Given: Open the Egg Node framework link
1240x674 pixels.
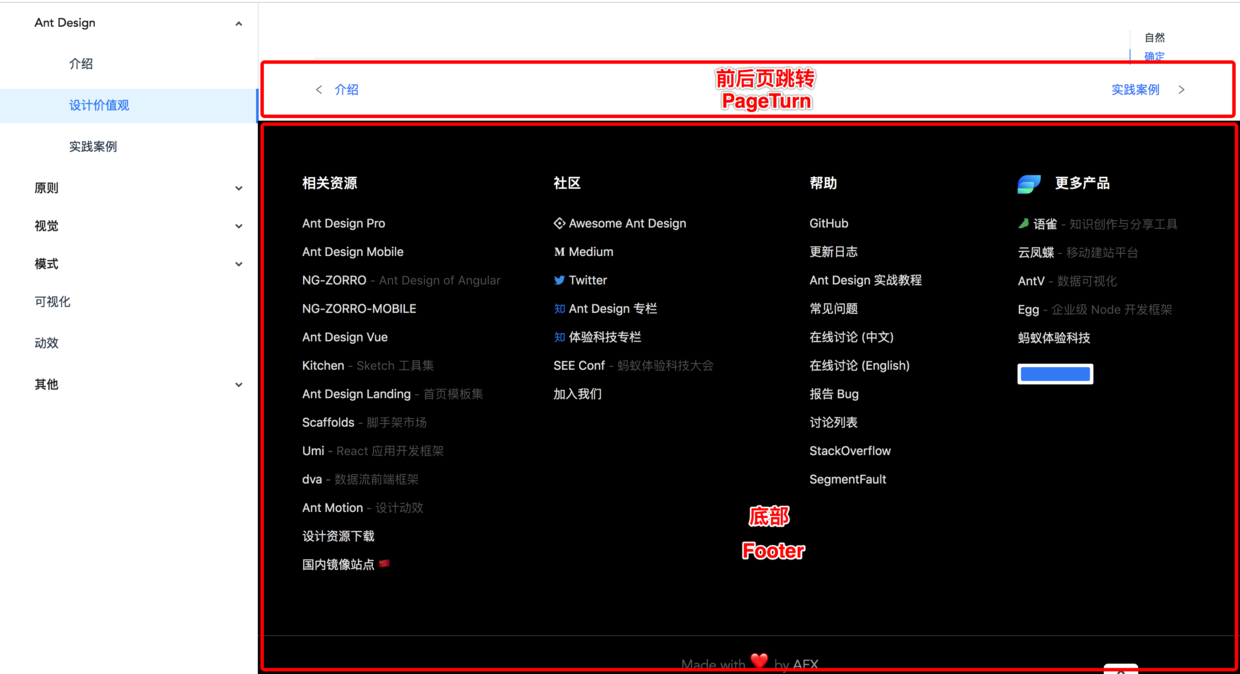Looking at the screenshot, I should (x=1095, y=310).
